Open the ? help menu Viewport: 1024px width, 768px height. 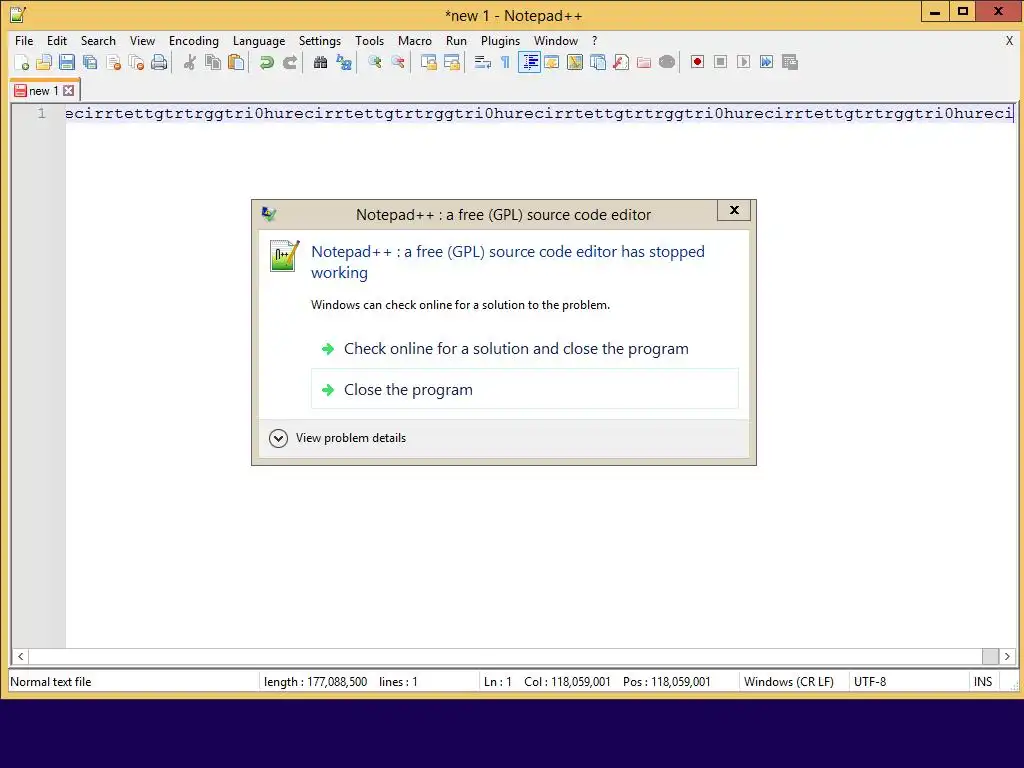pos(594,40)
